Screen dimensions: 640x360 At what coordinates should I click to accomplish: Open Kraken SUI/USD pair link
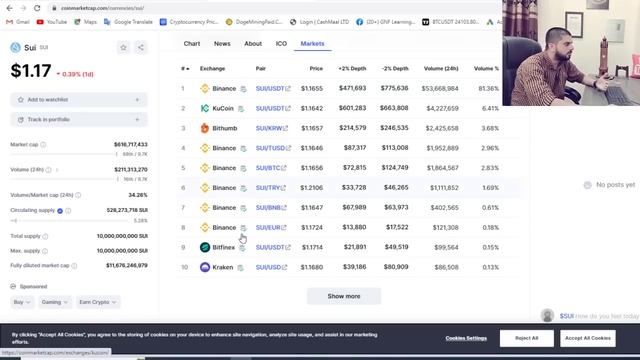coord(271,267)
